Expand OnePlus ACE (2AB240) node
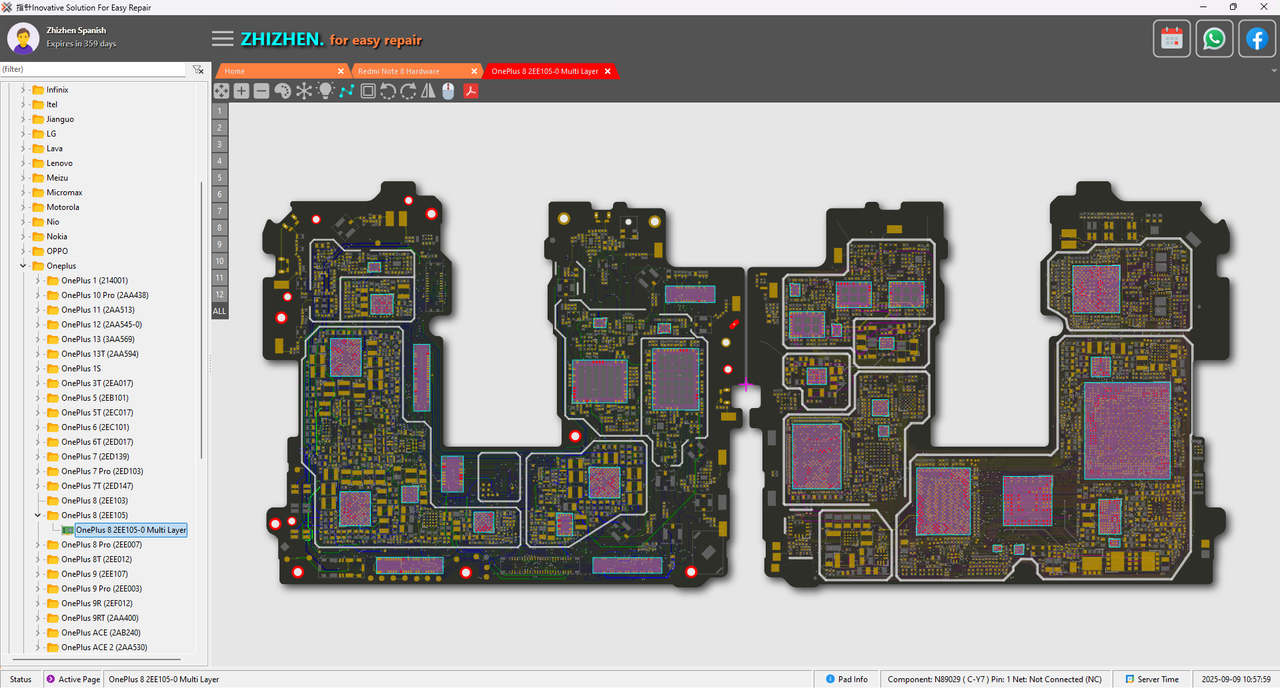The width and height of the screenshot is (1280, 688). coord(38,633)
